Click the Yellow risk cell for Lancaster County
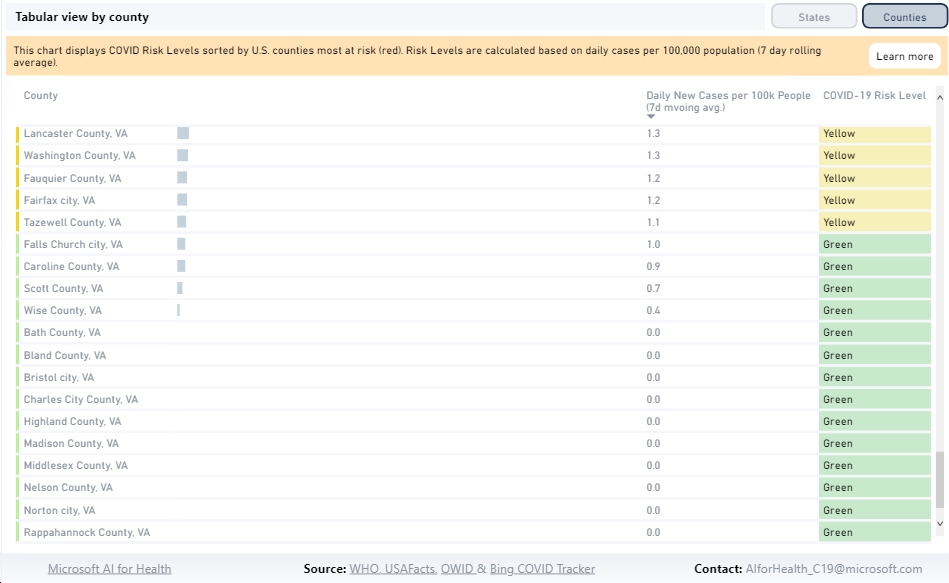Viewport: 949px width, 583px height. [x=875, y=133]
